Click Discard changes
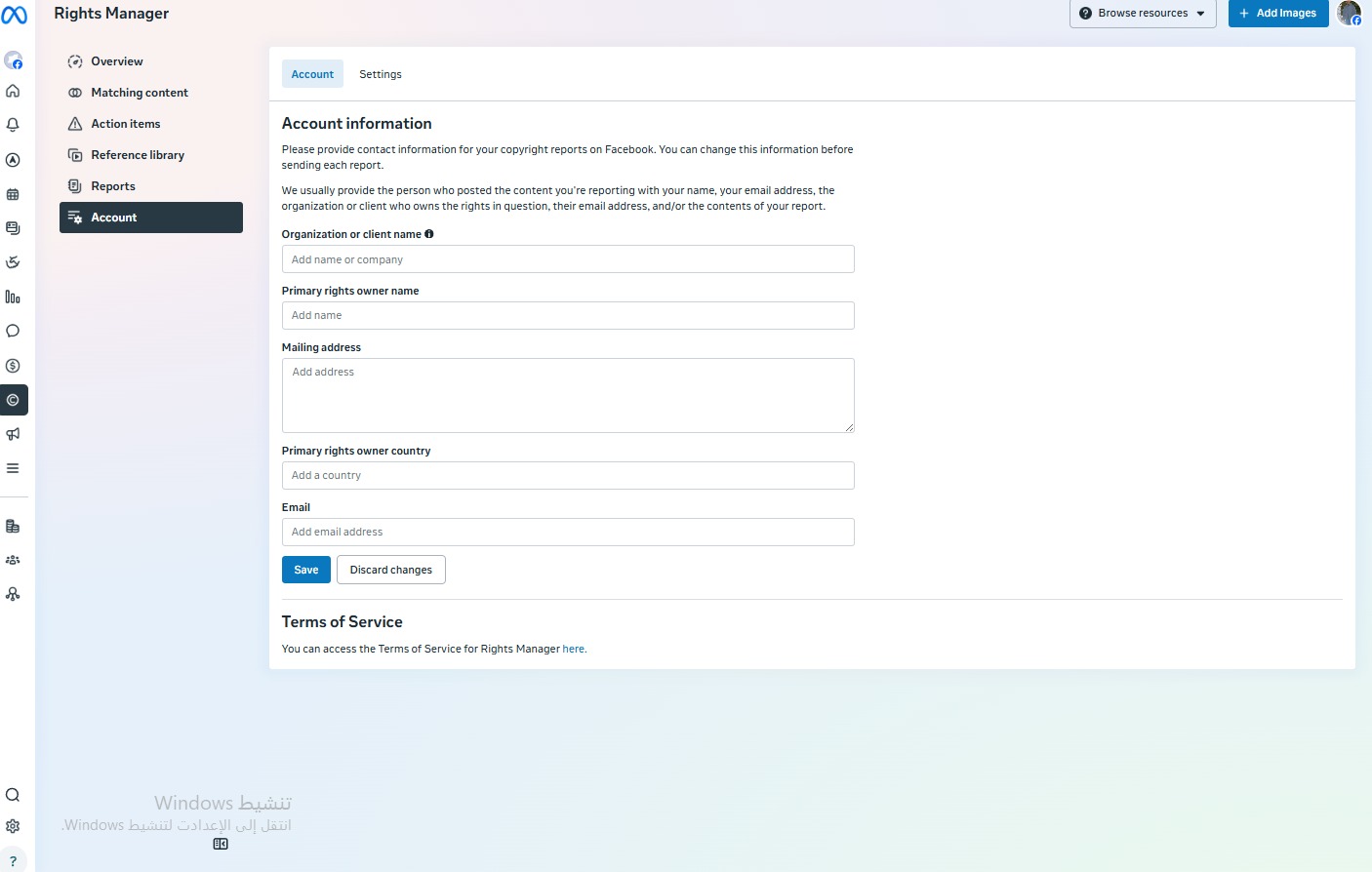Screen dimensions: 1372x872 click(x=391, y=570)
